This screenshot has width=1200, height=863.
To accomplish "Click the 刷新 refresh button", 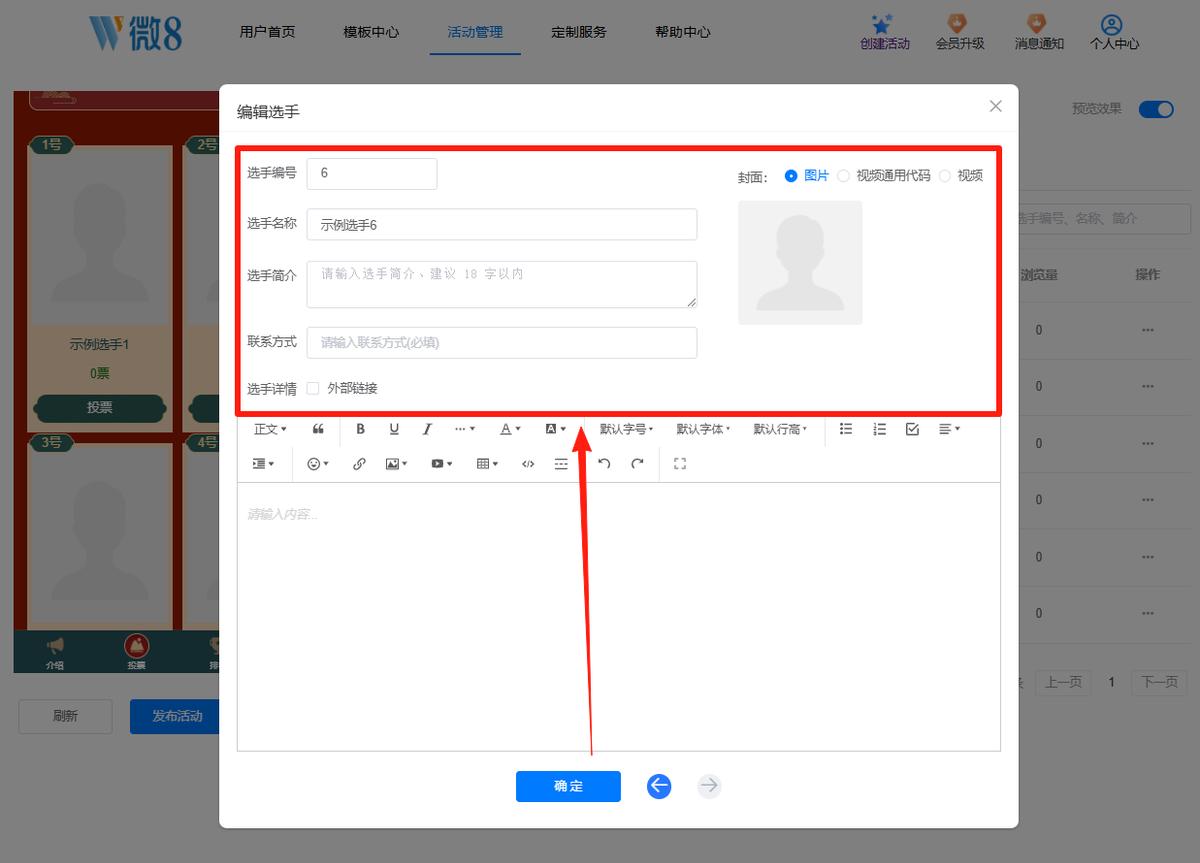I will click(x=65, y=716).
